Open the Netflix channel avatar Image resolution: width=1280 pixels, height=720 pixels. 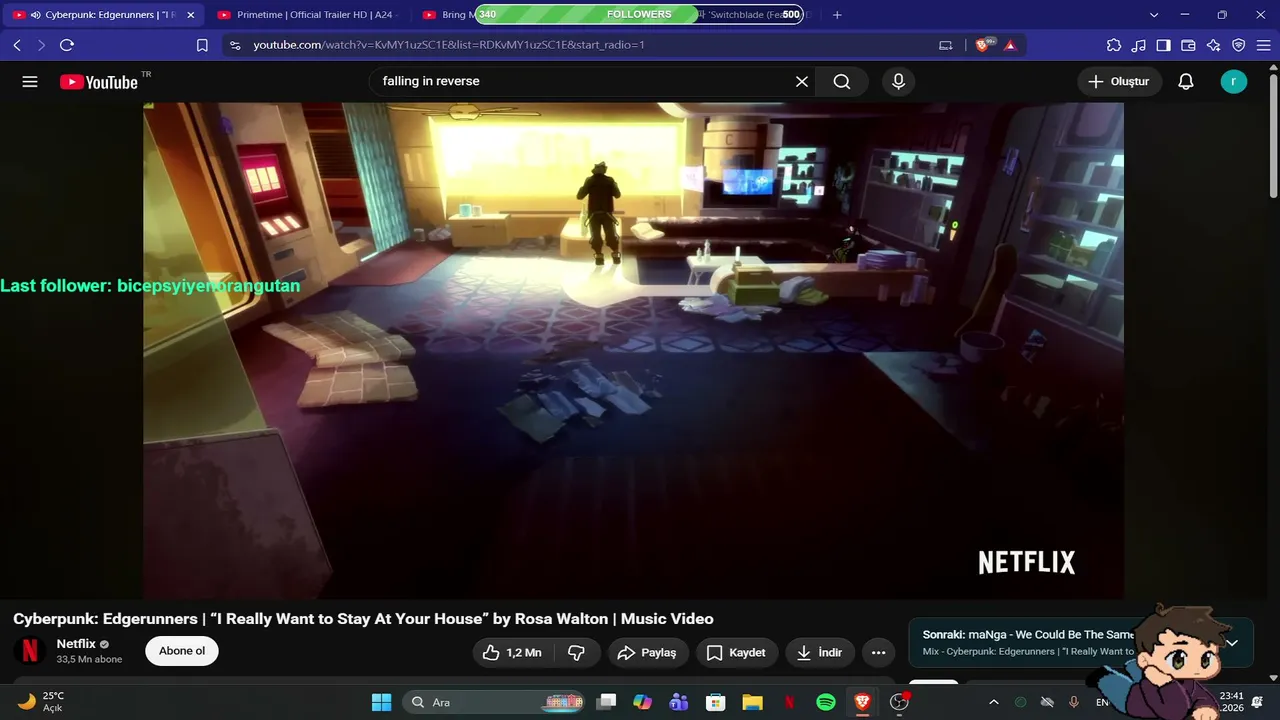30,651
